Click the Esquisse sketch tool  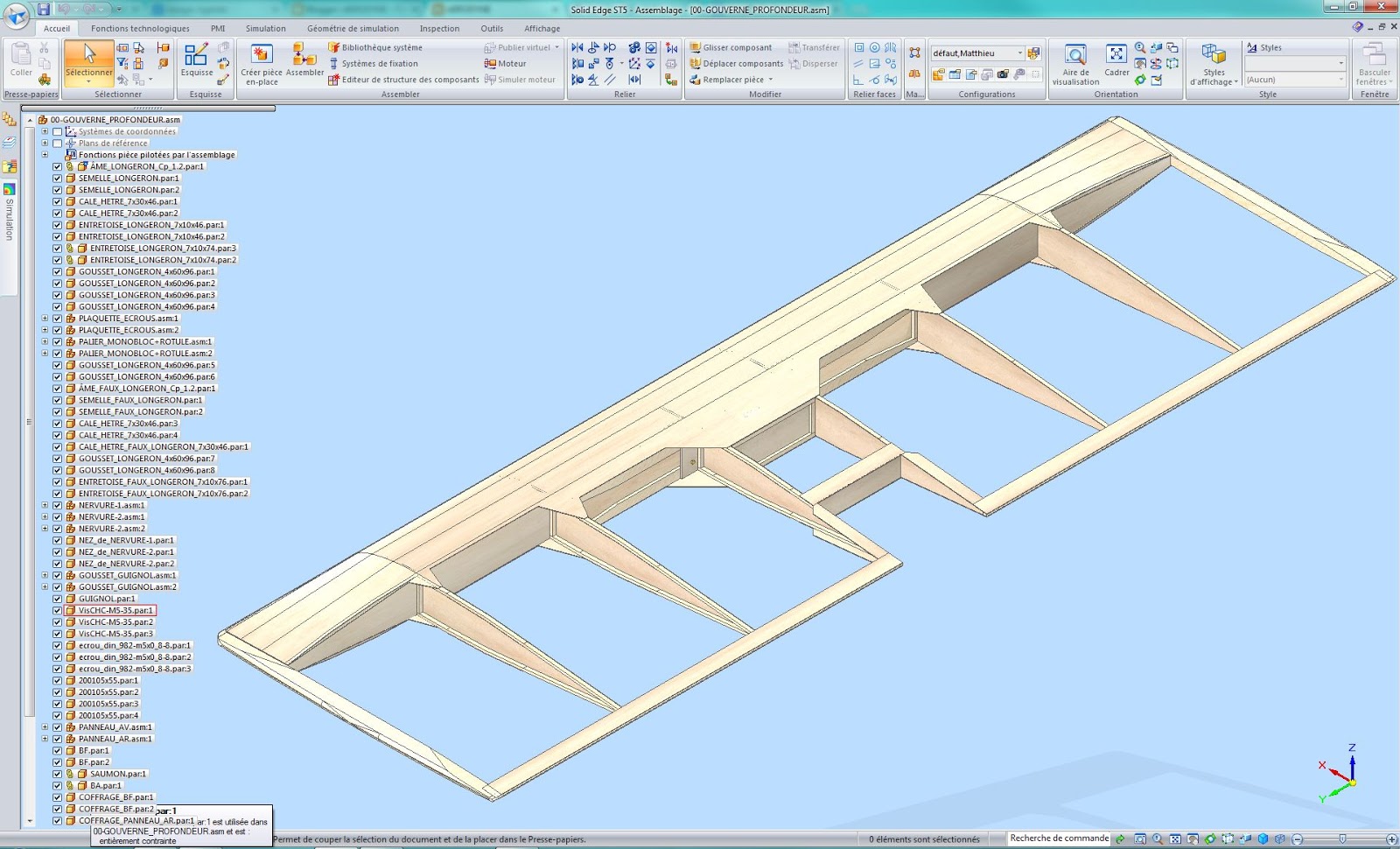(x=197, y=60)
